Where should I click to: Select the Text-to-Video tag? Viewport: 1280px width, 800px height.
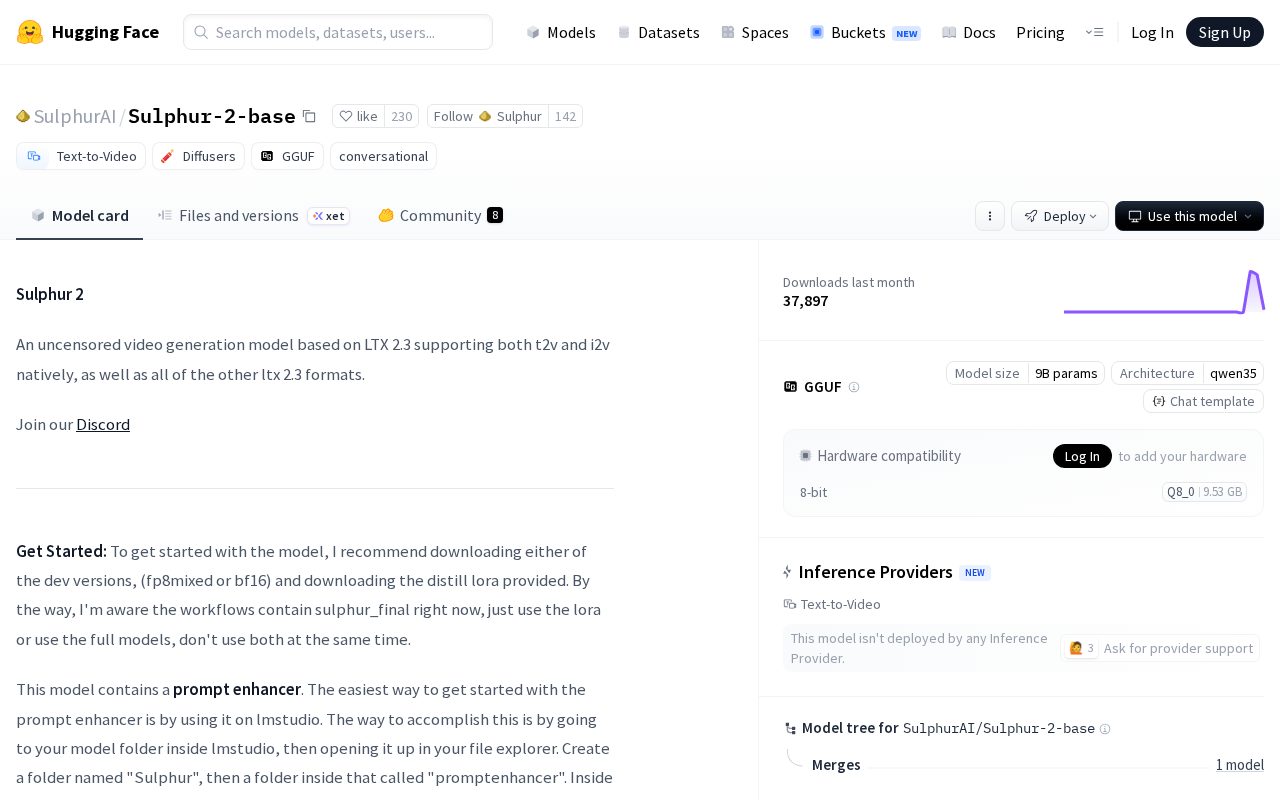[x=81, y=156]
